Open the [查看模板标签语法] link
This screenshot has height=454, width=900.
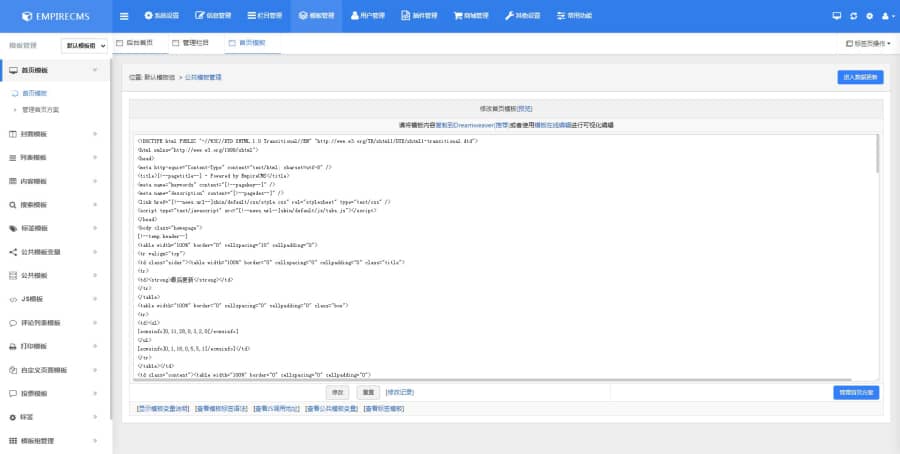pos(222,409)
